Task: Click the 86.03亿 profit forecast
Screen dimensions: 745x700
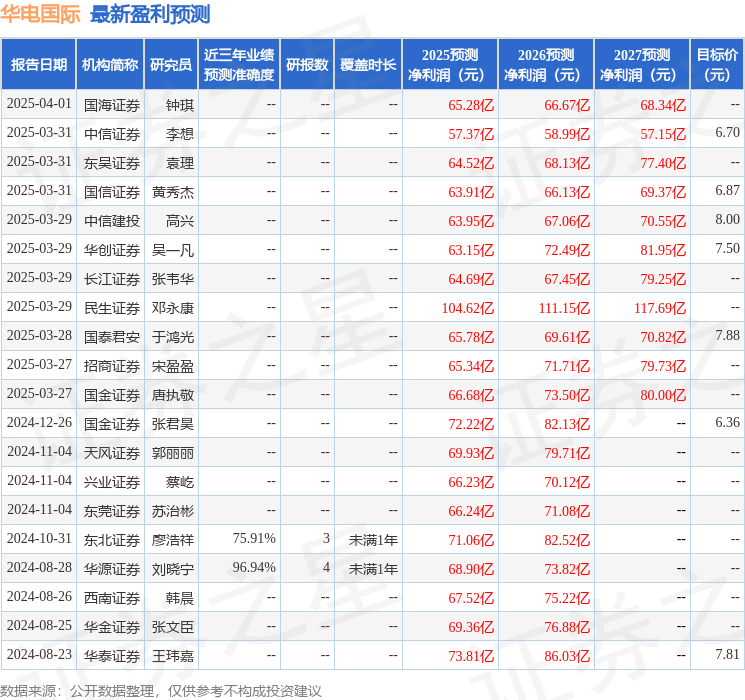Action: pos(567,656)
